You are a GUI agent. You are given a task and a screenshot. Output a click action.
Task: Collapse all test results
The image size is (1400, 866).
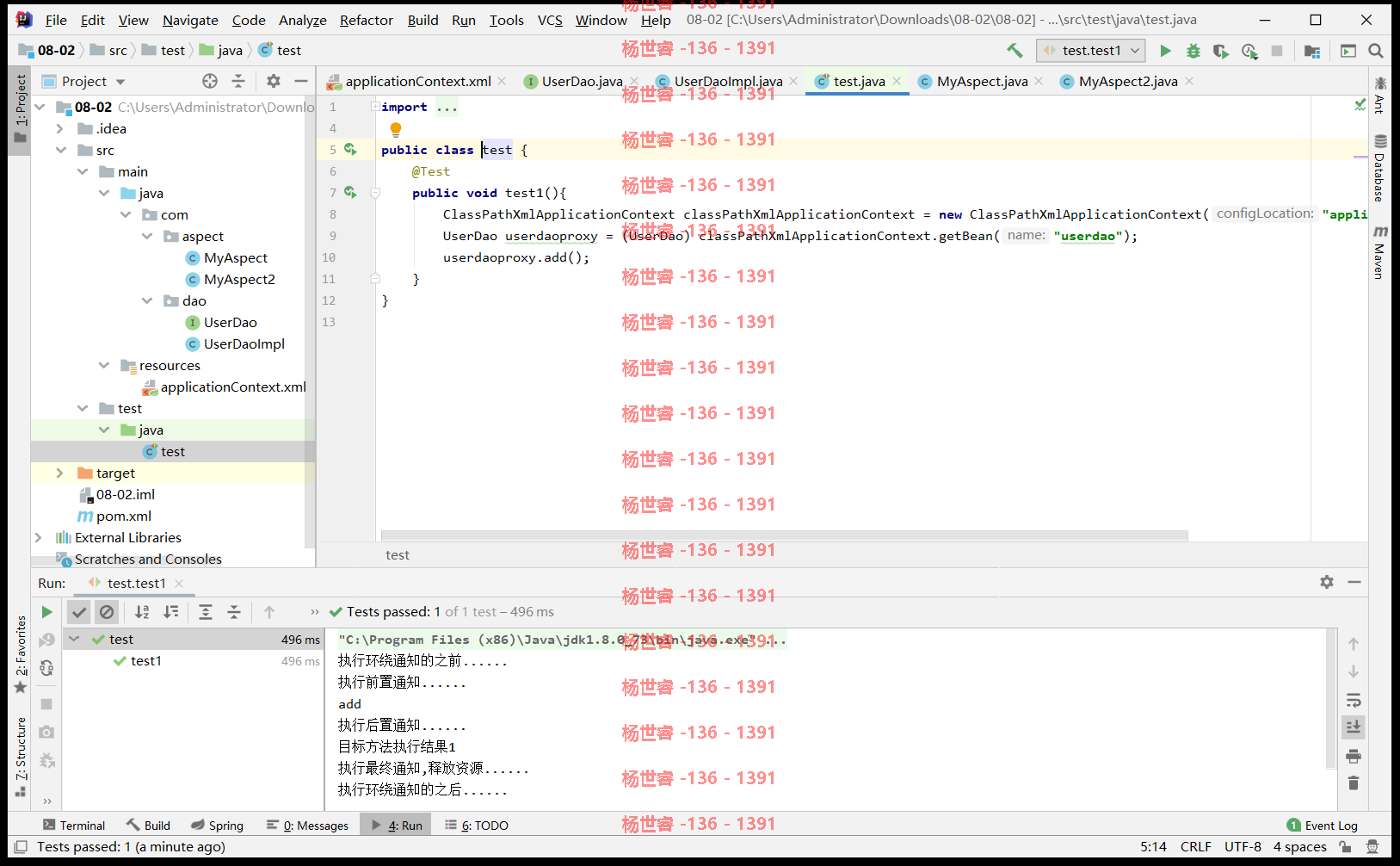234,612
